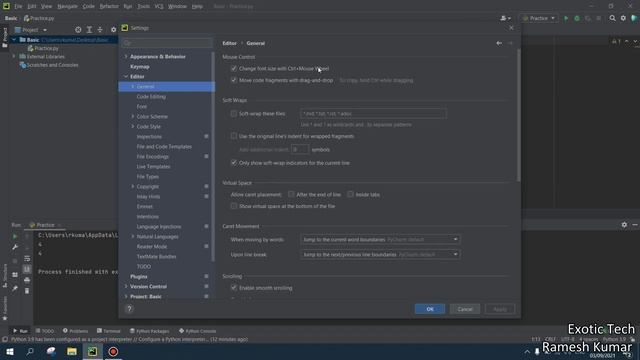Viewport: 640px width, 360px height.
Task: Click the Debug bug icon in toolbar
Action: 577,18
